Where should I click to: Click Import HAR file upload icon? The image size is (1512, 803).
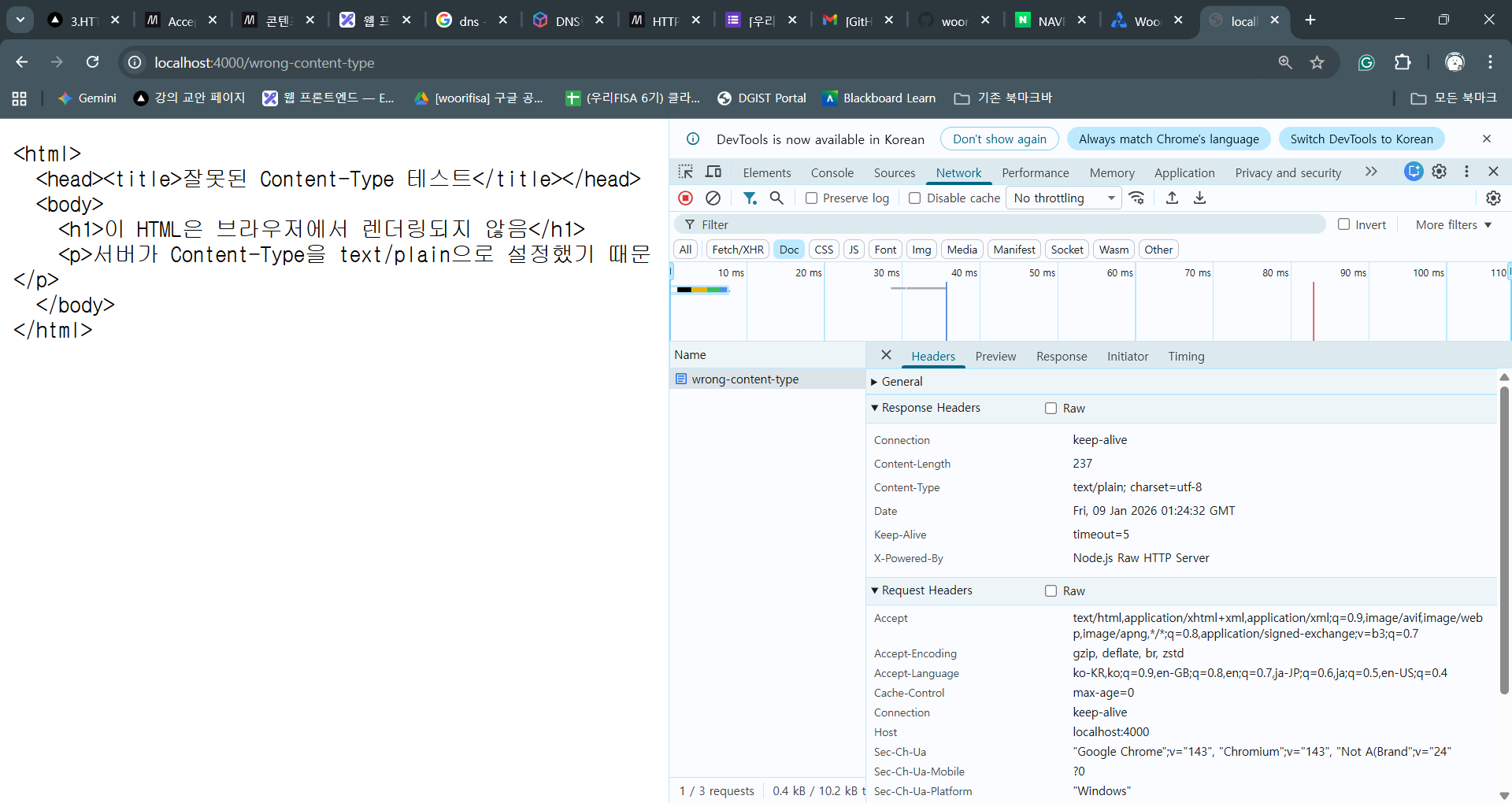[x=1172, y=198]
